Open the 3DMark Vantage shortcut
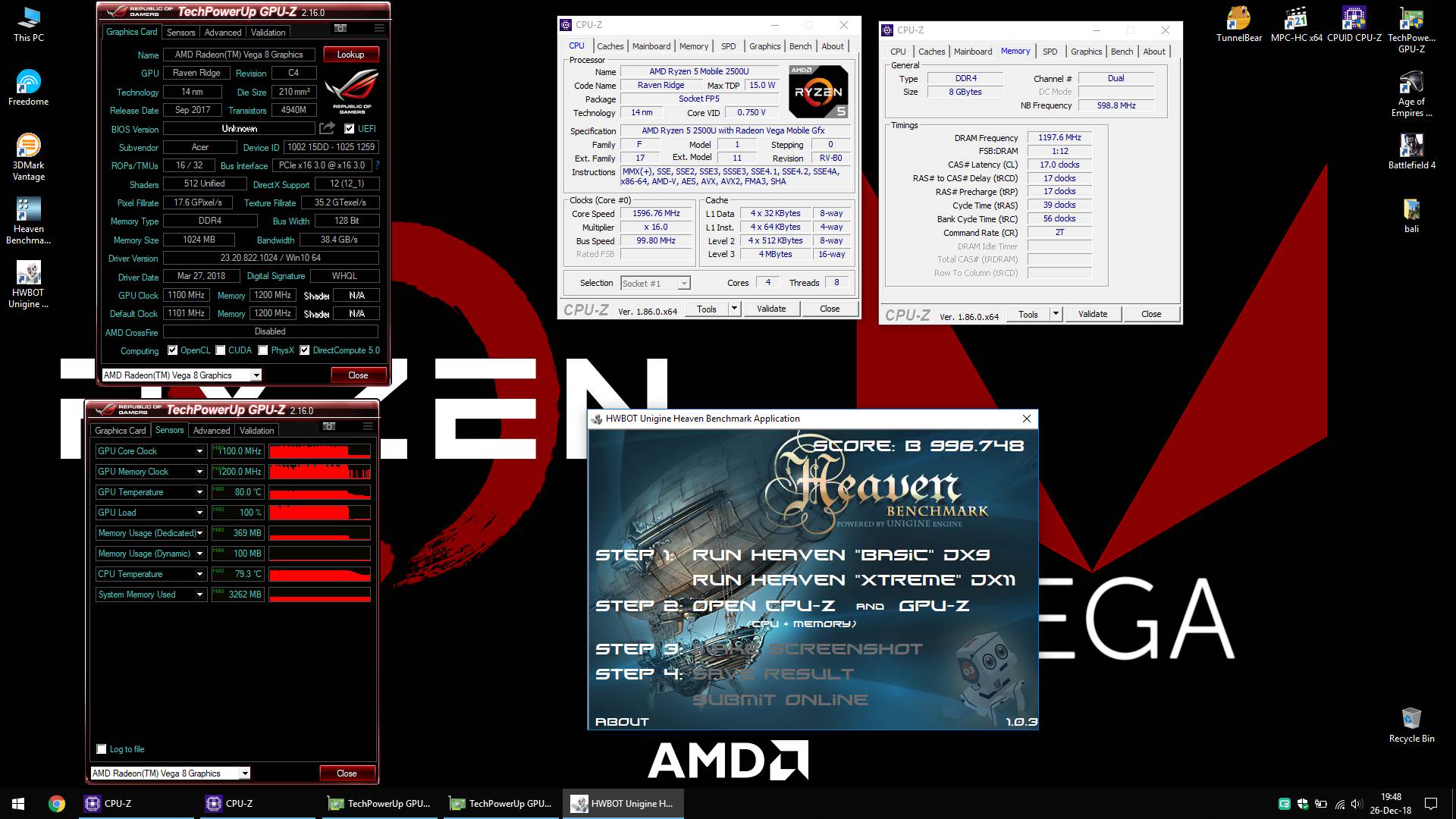1456x819 pixels. pos(28,157)
